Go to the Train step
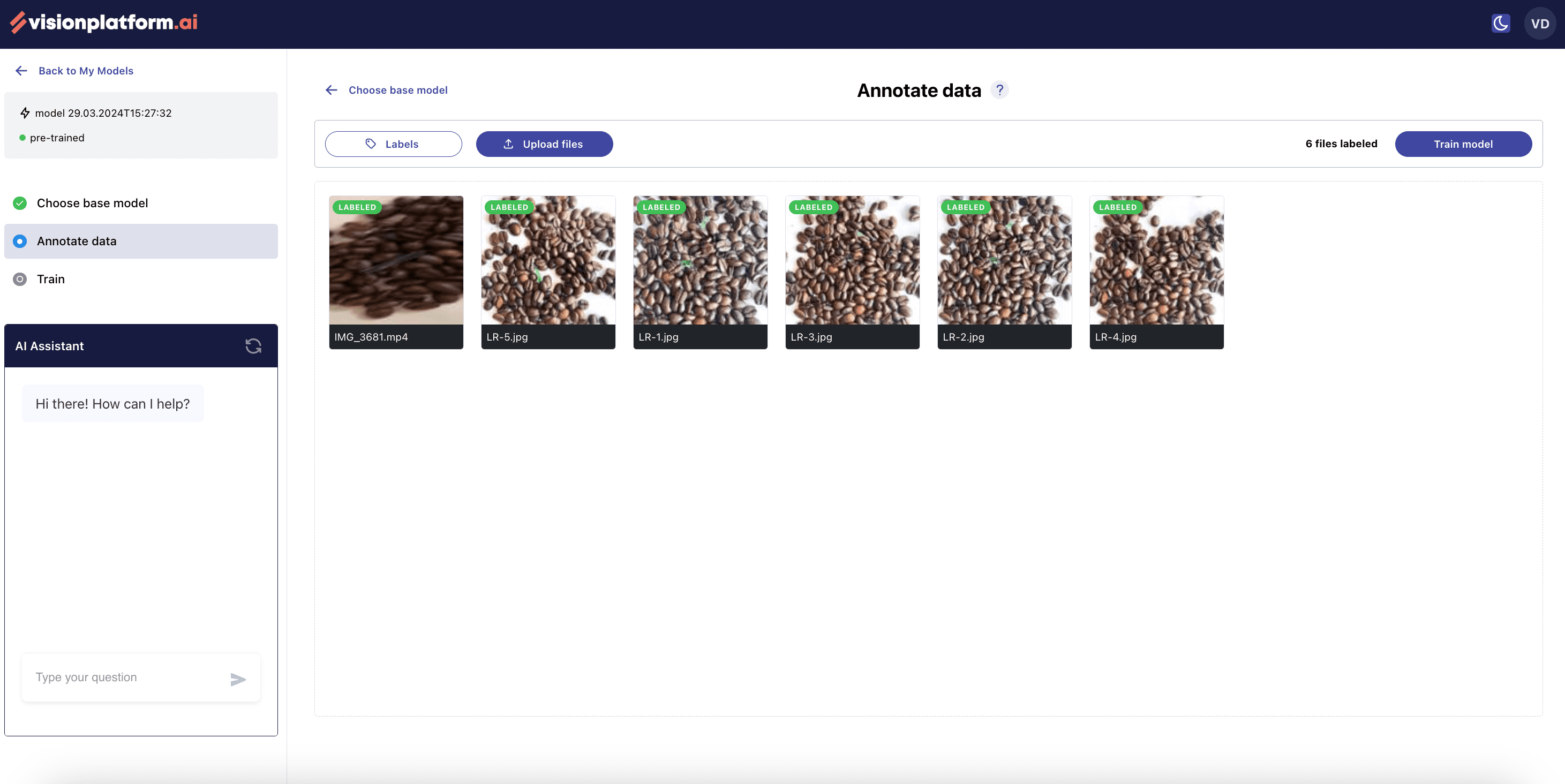Image resolution: width=1565 pixels, height=784 pixels. point(50,280)
